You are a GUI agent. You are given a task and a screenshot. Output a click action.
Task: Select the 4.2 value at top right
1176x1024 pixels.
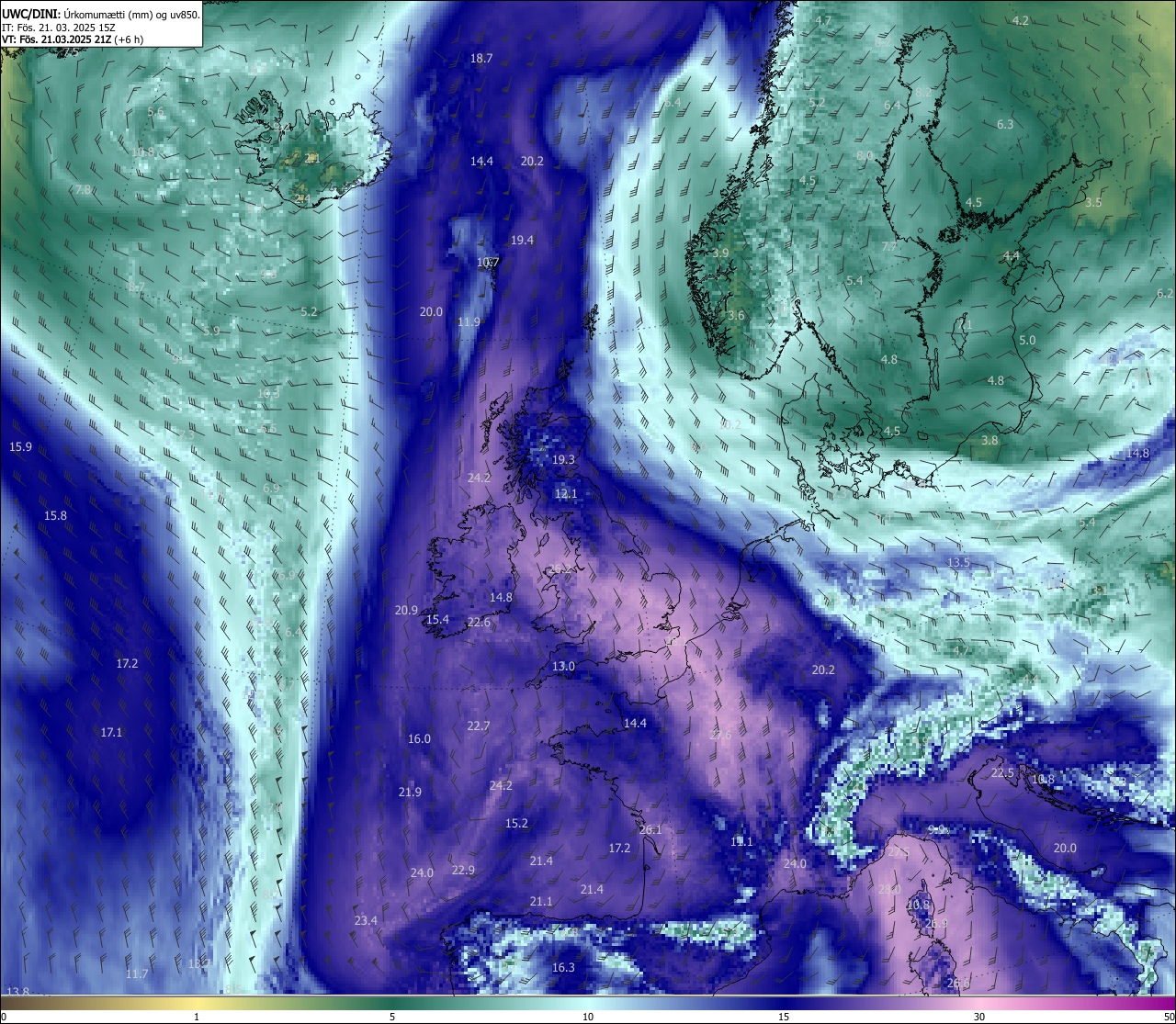[x=1020, y=21]
